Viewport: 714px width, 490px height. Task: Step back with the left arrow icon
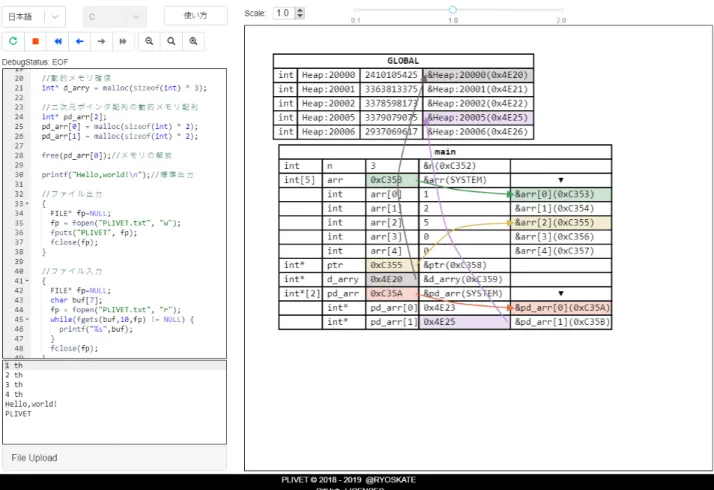tap(80, 41)
